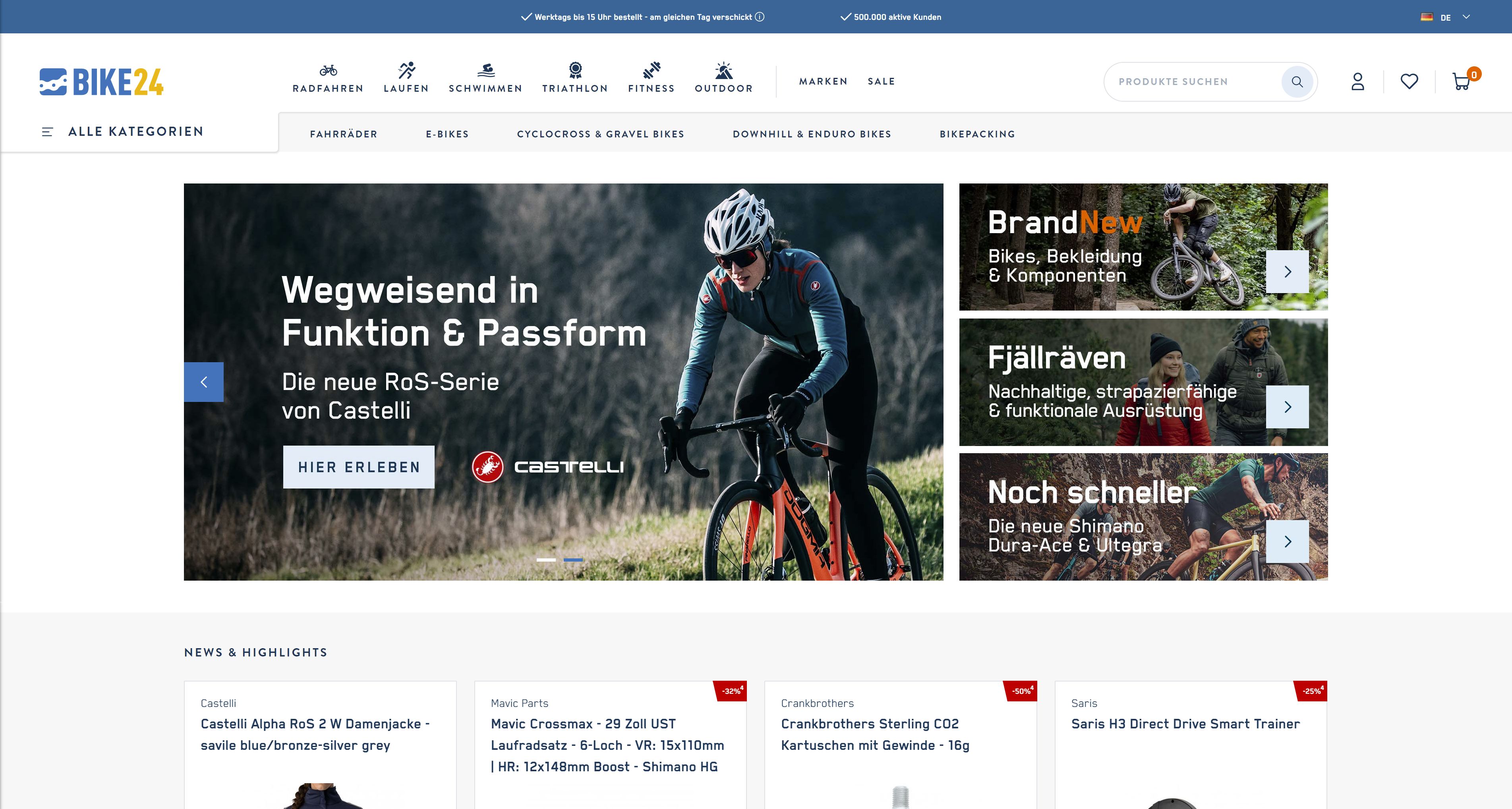Screen dimensions: 1512x809
Task: Click the search magnifier icon
Action: (1298, 81)
